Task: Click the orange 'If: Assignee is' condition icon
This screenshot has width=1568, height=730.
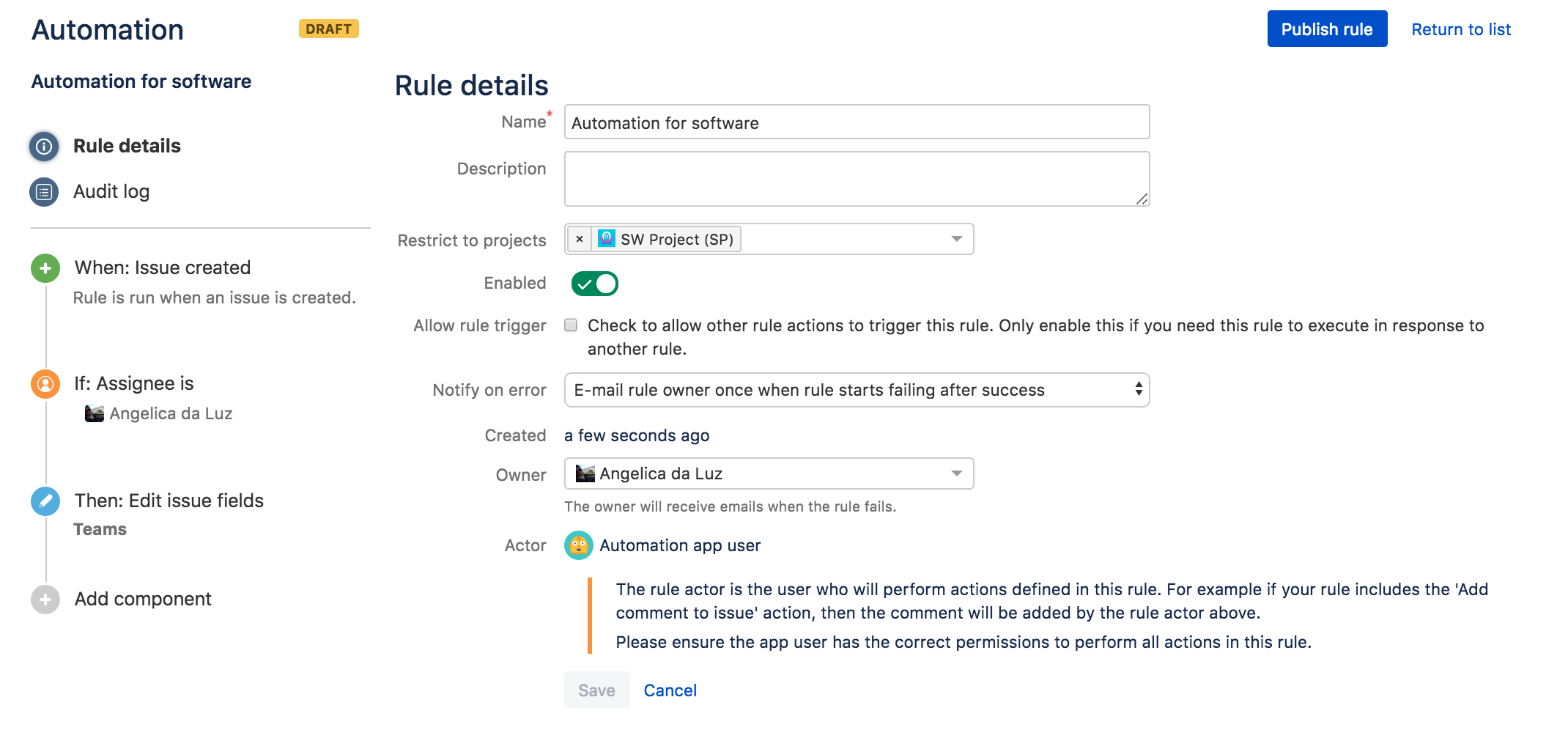Action: point(45,383)
